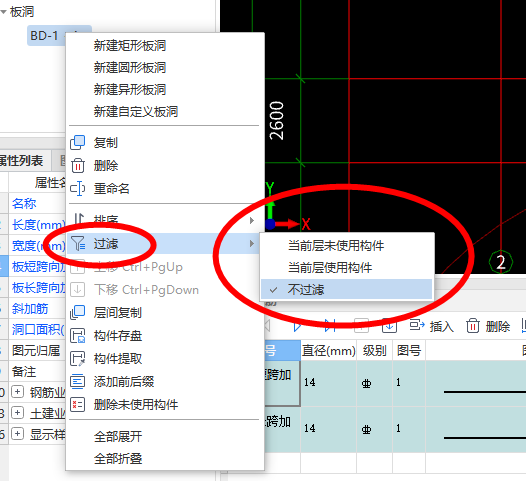Switch to the 属性列表 tab
Viewport: 526px width, 481px height.
[22, 161]
